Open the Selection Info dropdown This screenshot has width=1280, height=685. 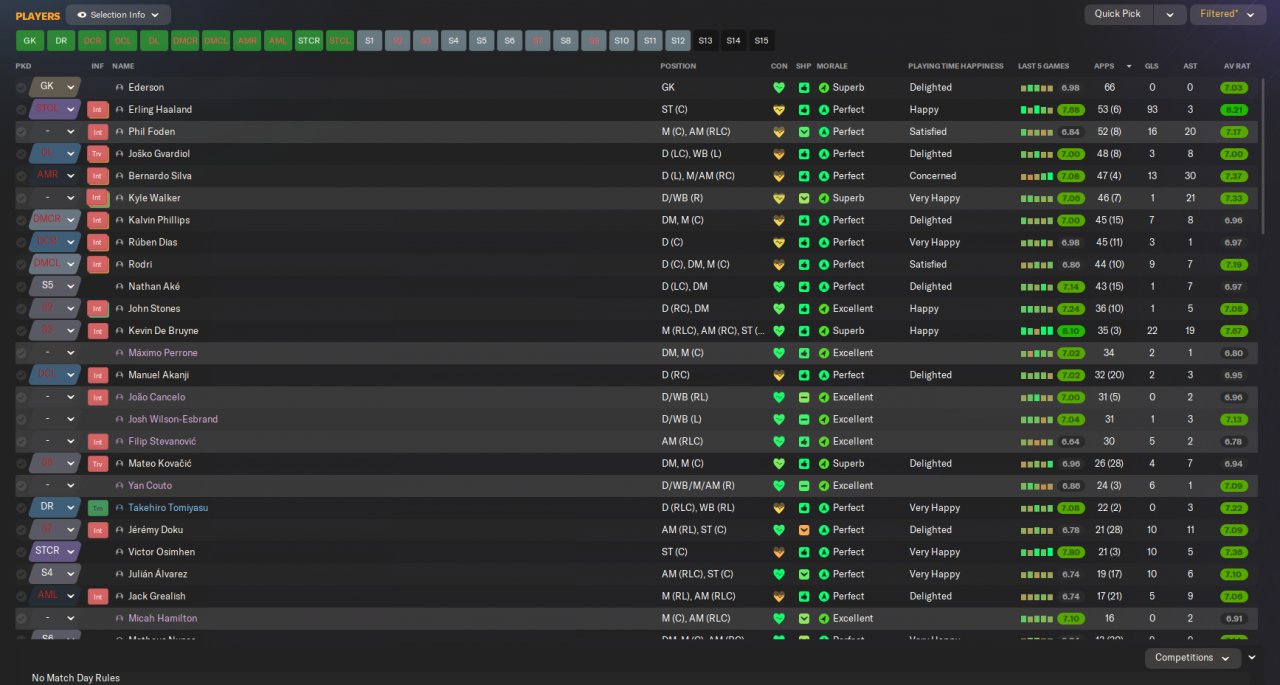[118, 15]
